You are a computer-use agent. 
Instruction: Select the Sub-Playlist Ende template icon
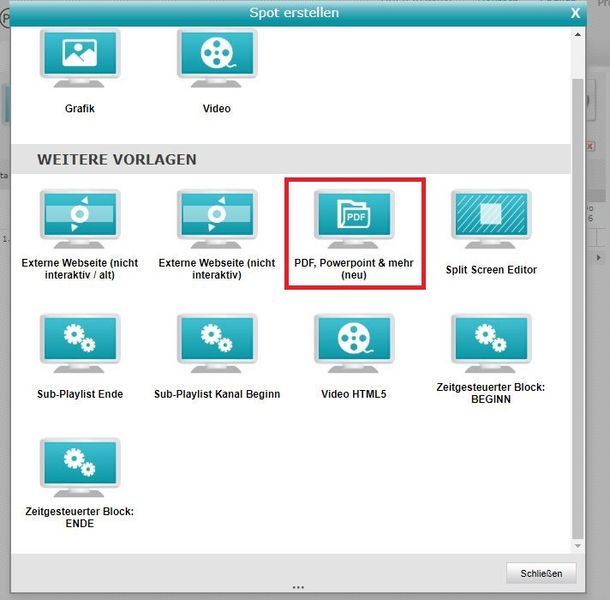pyautogui.click(x=80, y=343)
